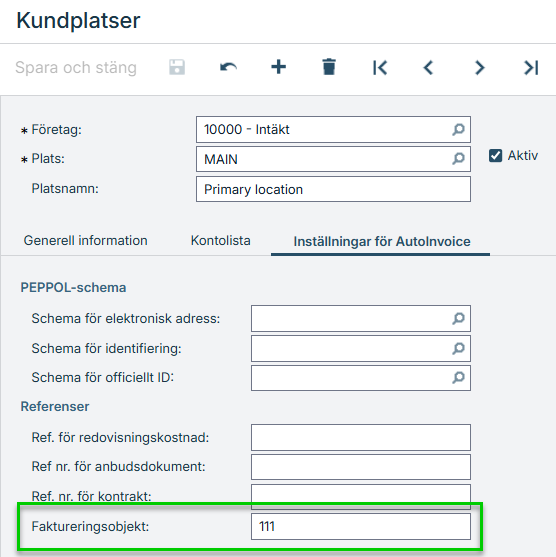Click Ref. för redovisningskostnad field
Viewport: 556px width, 557px height.
click(x=361, y=437)
